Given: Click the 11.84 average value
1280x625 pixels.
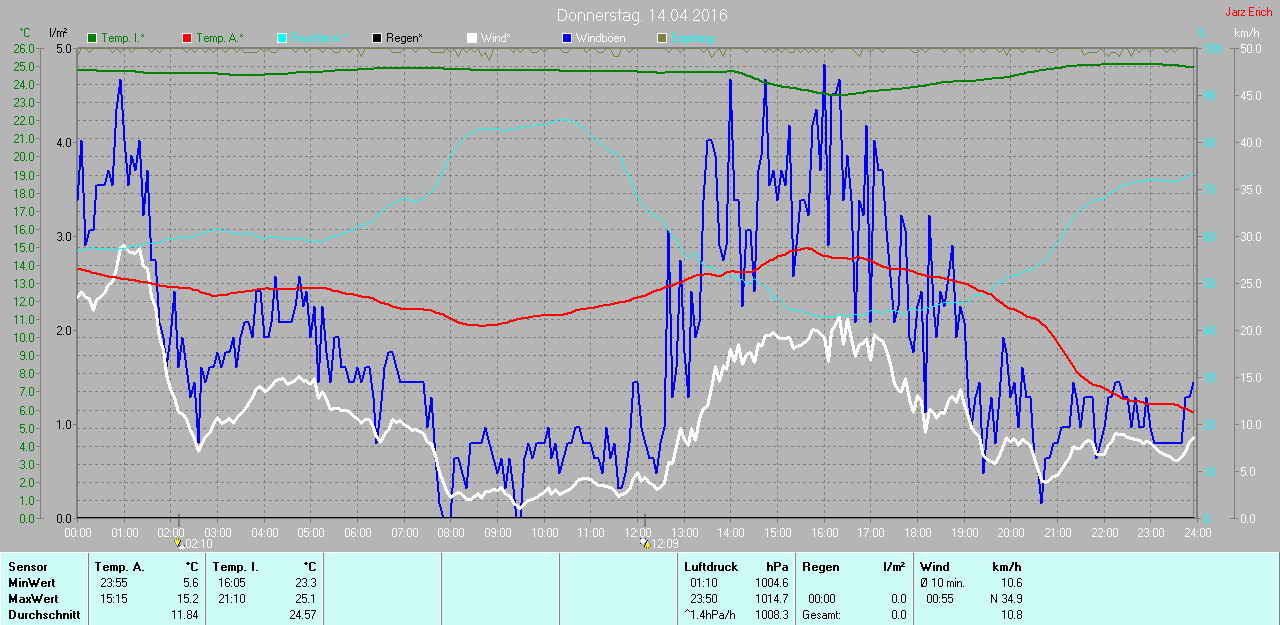Looking at the screenshot, I should 184,615.
